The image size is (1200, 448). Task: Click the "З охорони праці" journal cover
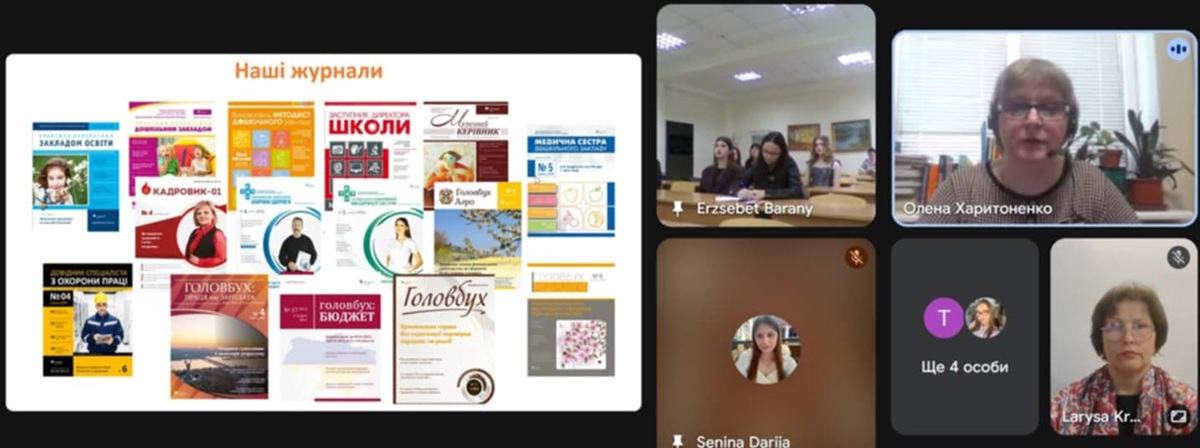click(x=87, y=320)
